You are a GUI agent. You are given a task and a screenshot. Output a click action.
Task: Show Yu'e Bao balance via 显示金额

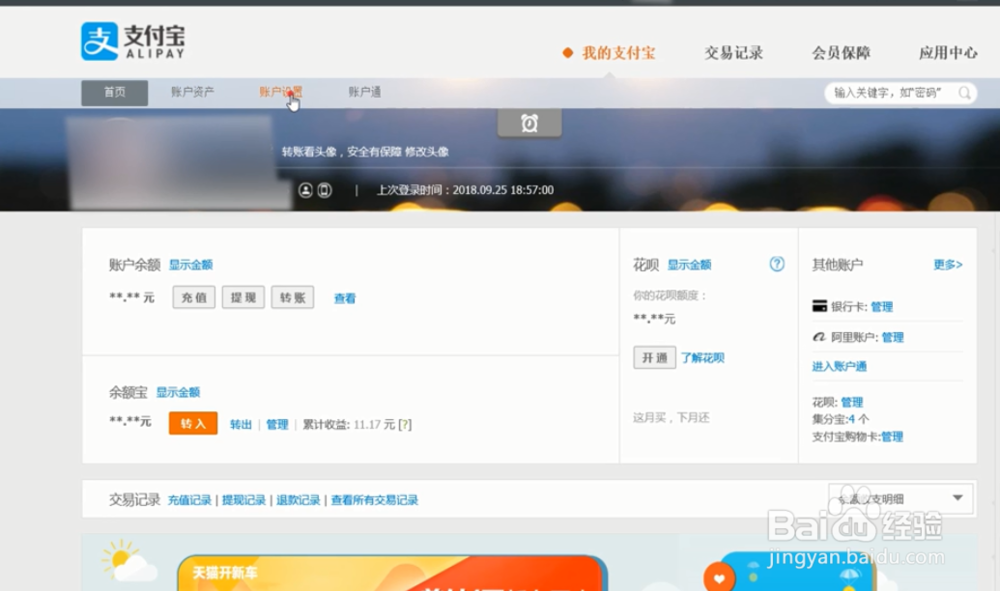point(178,391)
